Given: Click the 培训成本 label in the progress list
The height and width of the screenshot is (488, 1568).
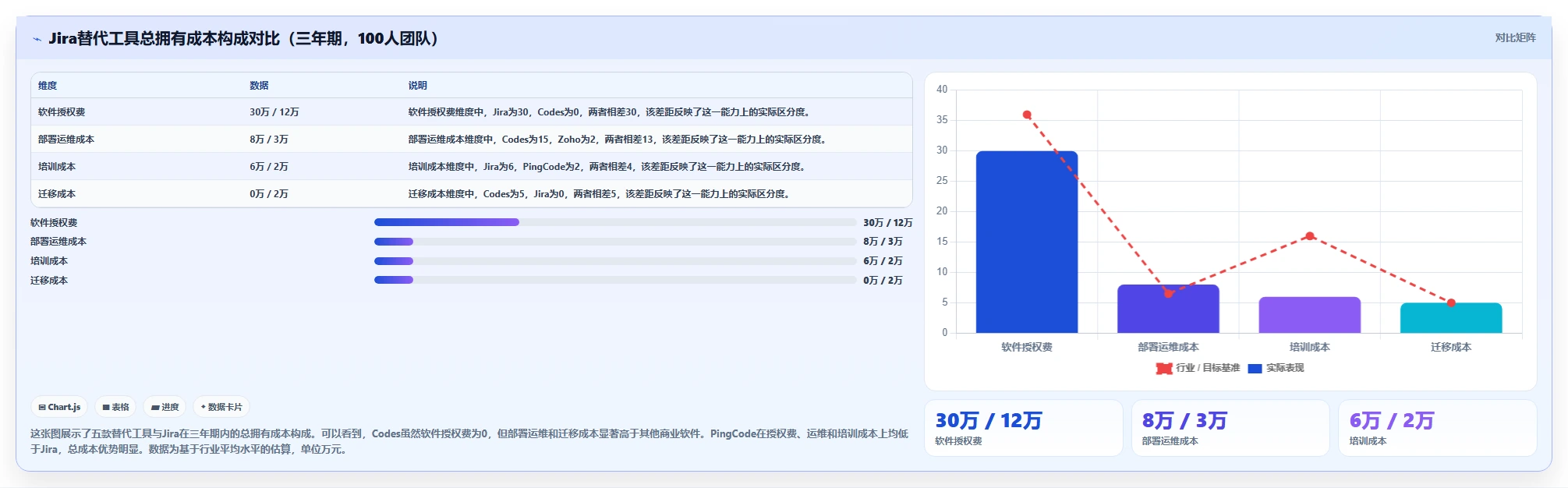Looking at the screenshot, I should pos(49,261).
